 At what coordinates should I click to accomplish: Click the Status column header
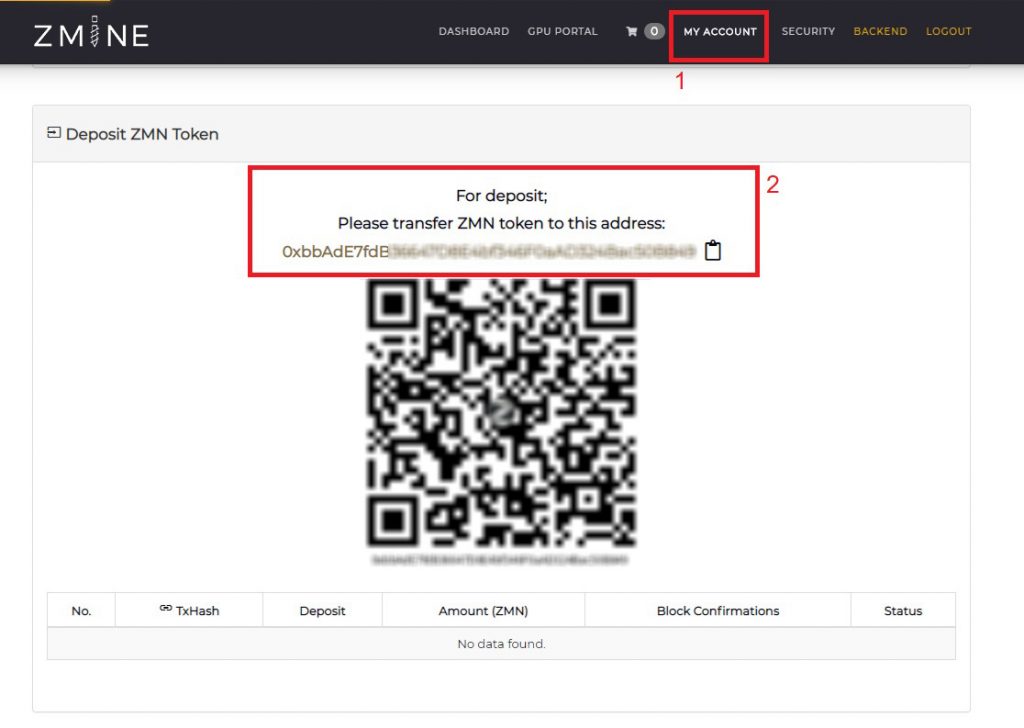pyautogui.click(x=903, y=610)
